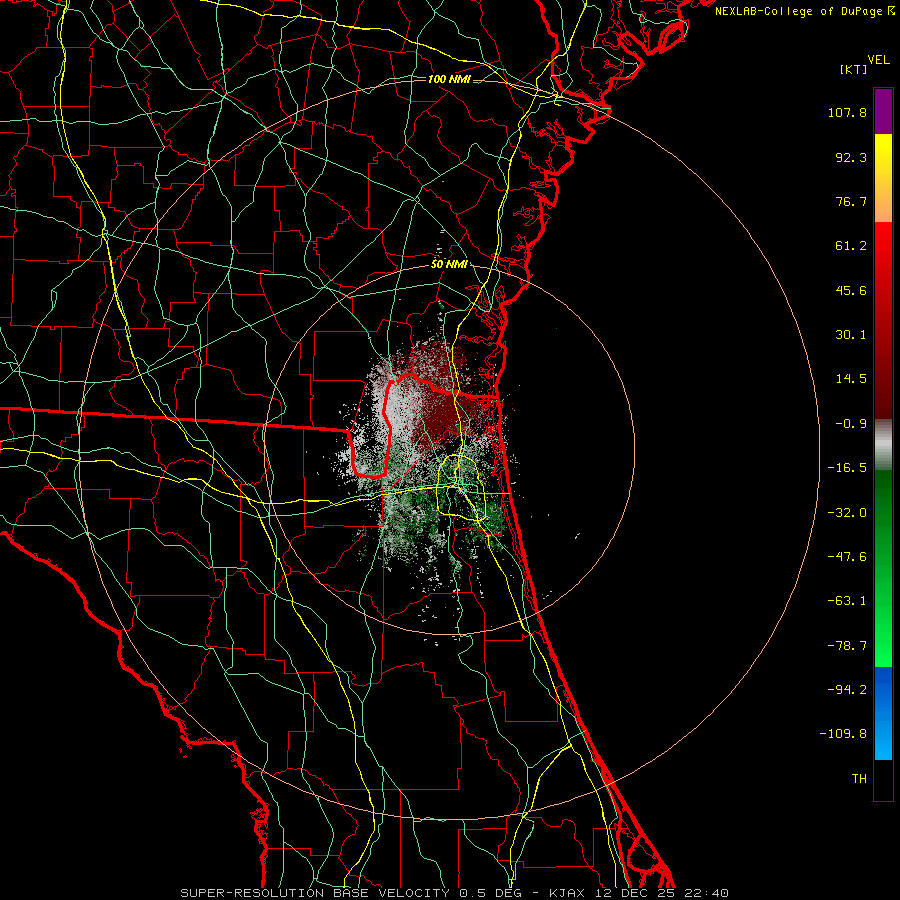
Task: Select the 76.7 scale value
Action: (851, 201)
